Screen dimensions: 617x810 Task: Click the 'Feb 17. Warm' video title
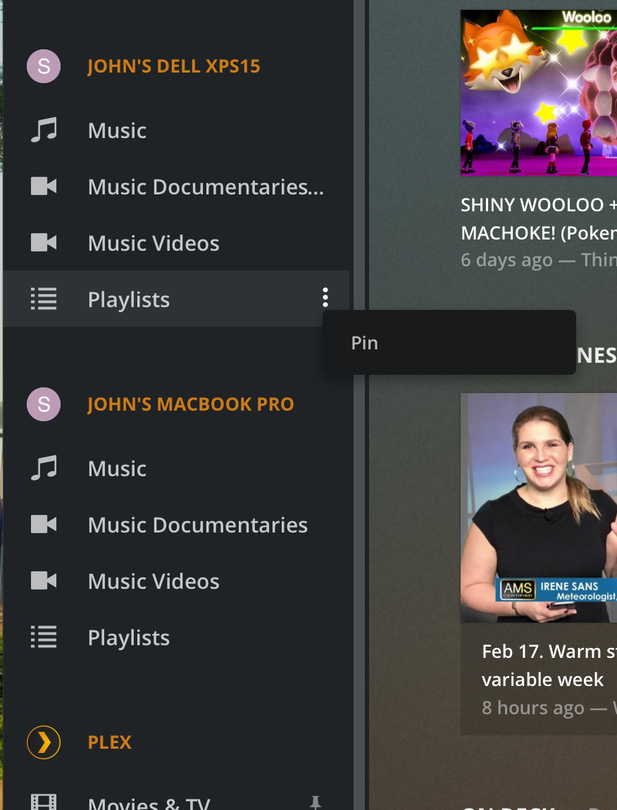549,665
